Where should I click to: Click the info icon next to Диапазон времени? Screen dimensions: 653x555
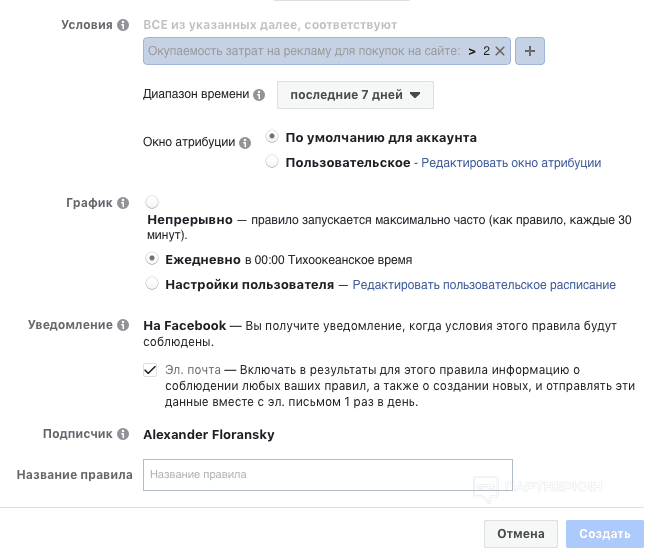pos(259,95)
